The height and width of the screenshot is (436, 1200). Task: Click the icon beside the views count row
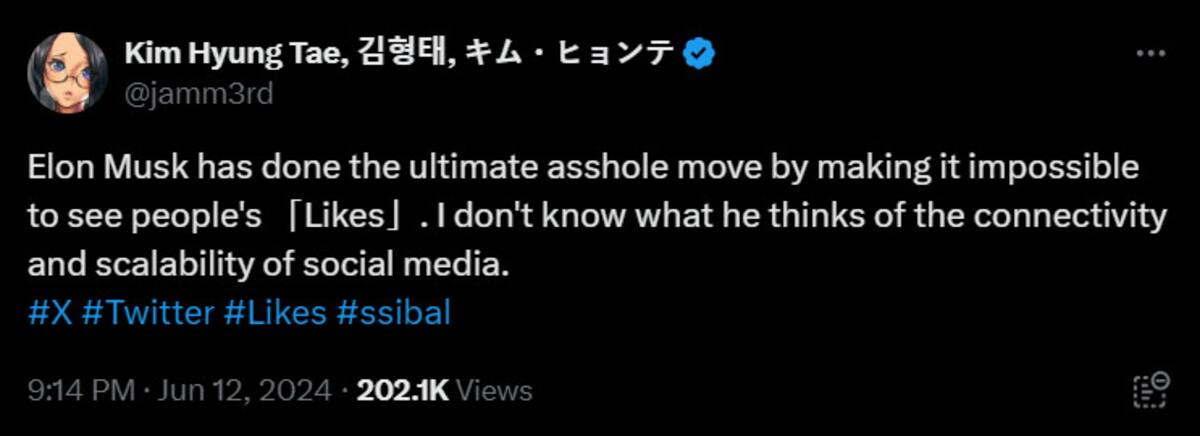1150,390
